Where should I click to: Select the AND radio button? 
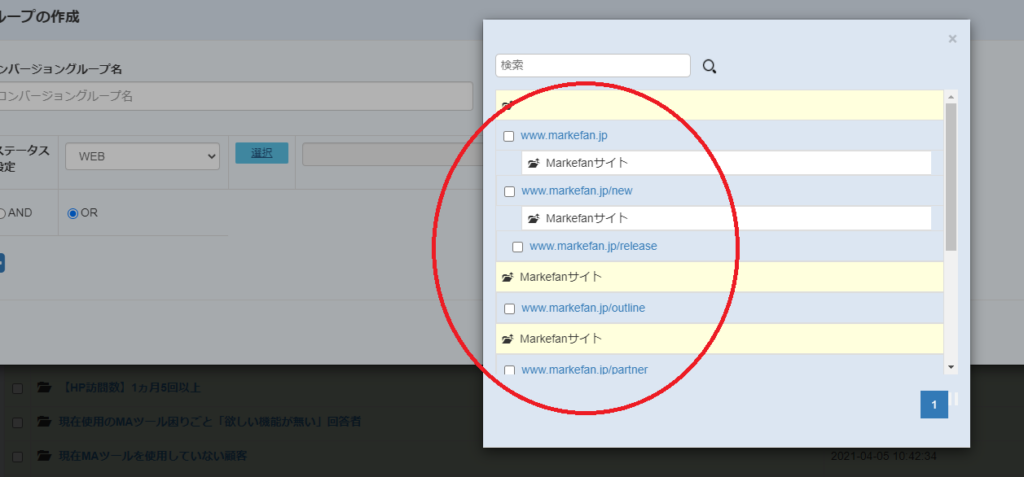(x=2, y=213)
